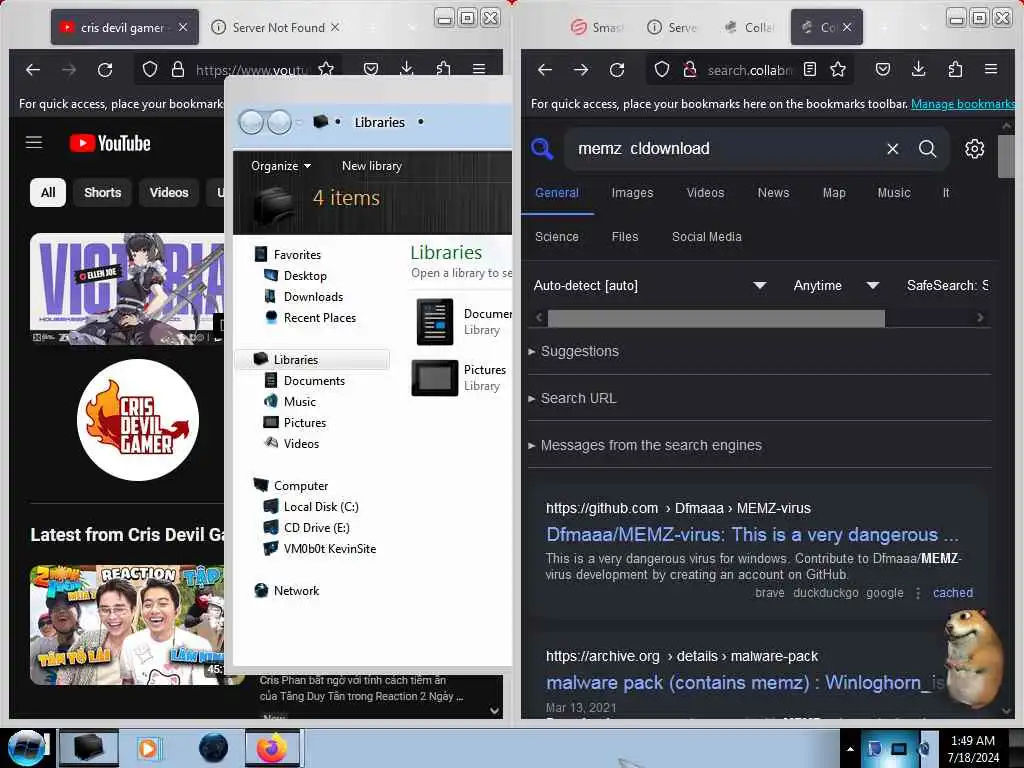Click in the memz search field

tap(725, 149)
